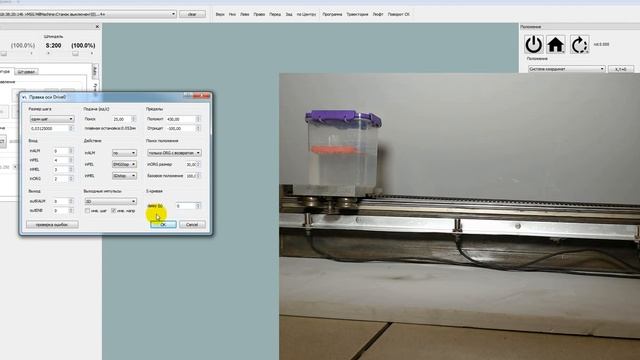
Task: Click the feed slider handle under gray (100.0%)
Action: tap(4, 53)
